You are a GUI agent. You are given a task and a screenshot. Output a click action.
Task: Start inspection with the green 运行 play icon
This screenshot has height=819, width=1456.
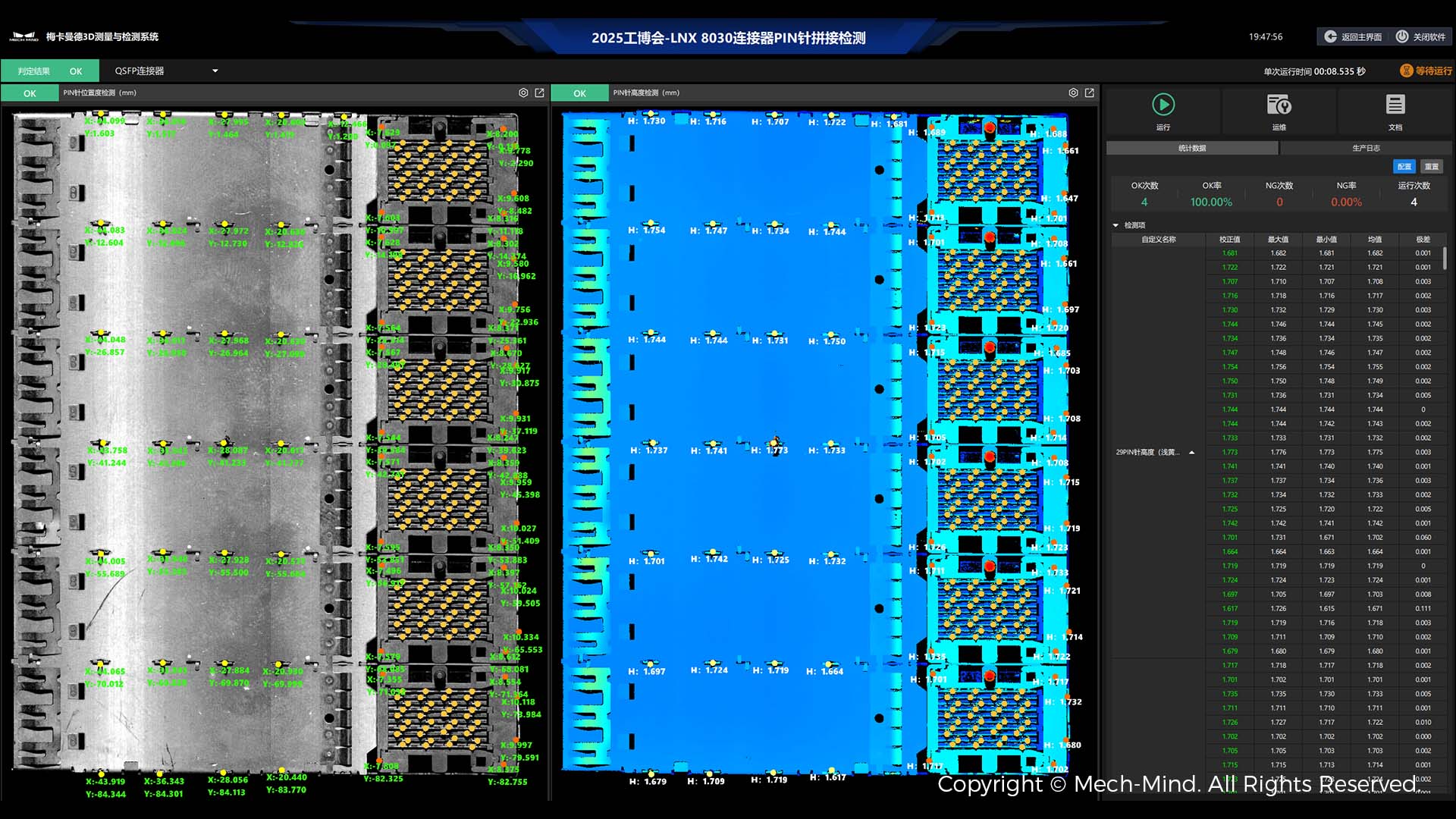click(x=1163, y=104)
